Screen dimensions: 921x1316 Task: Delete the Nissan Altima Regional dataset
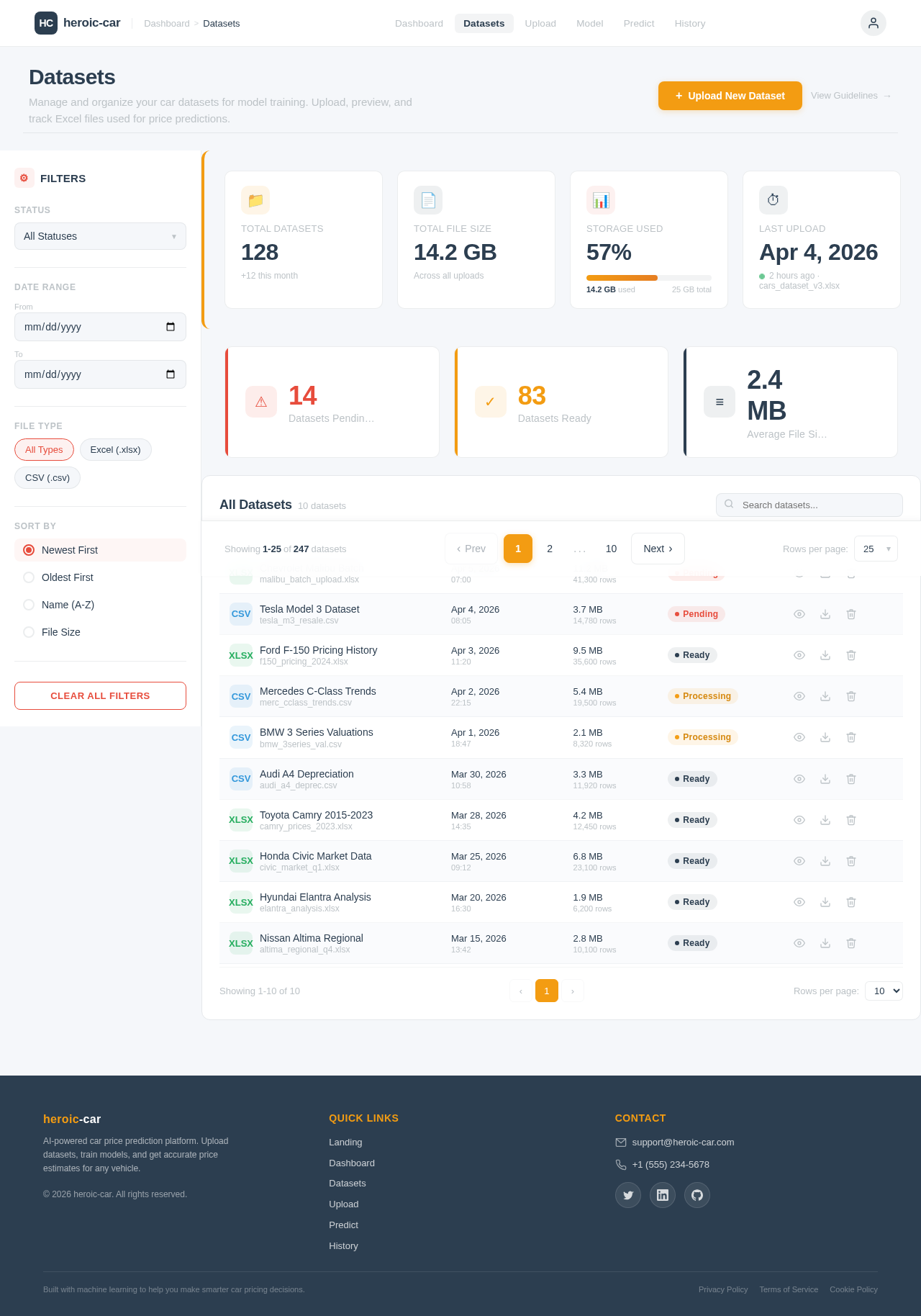851,943
